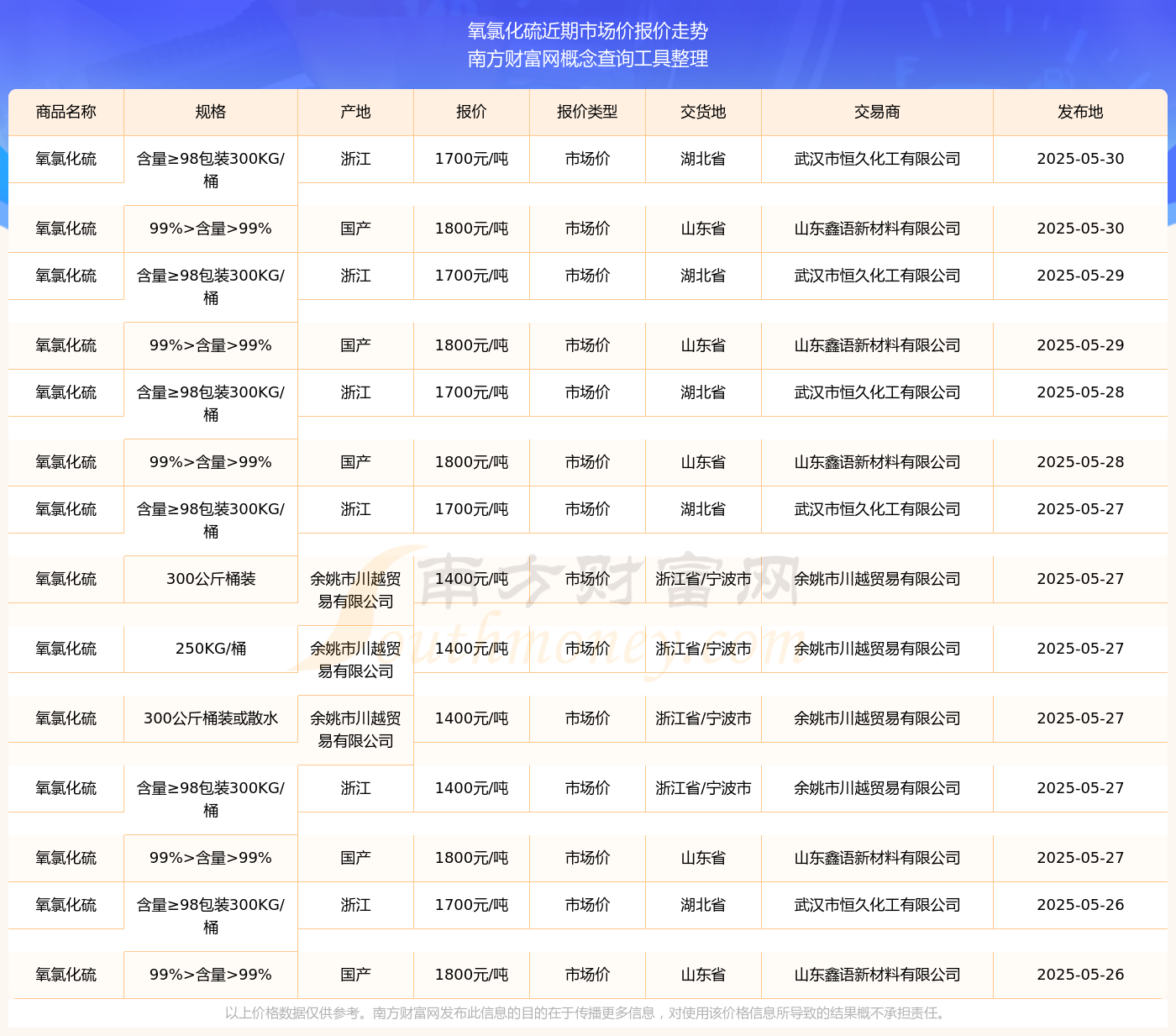Select the 交易商 column header
Image resolution: width=1176 pixels, height=1036 pixels.
coord(878,112)
